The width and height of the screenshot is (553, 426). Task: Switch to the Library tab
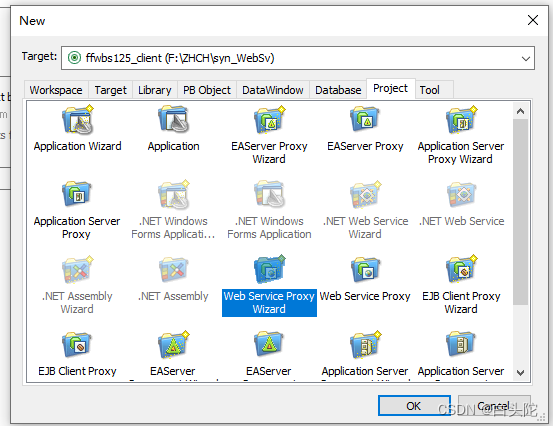pyautogui.click(x=154, y=90)
